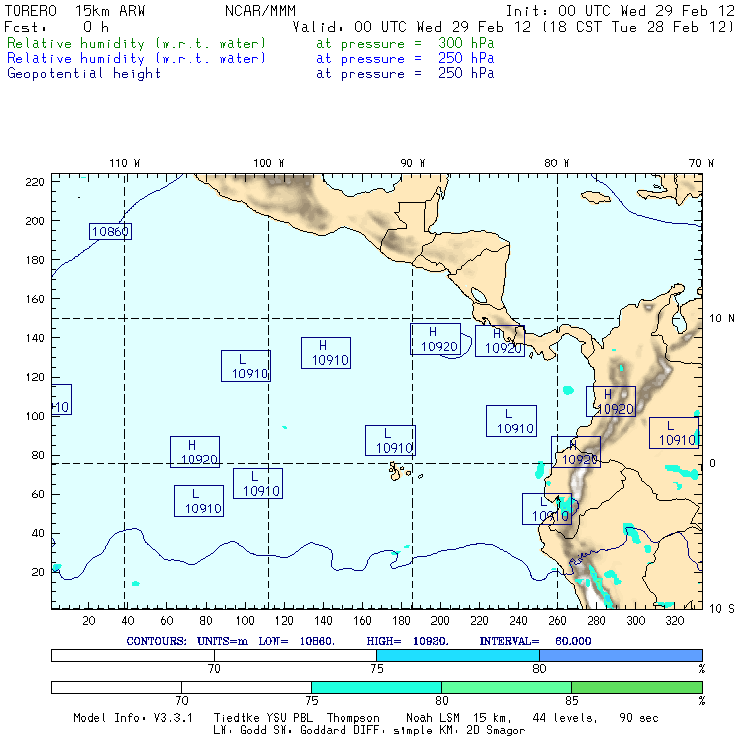
Task: Click the '320' tick on the bottom axis
Action: click(x=674, y=621)
